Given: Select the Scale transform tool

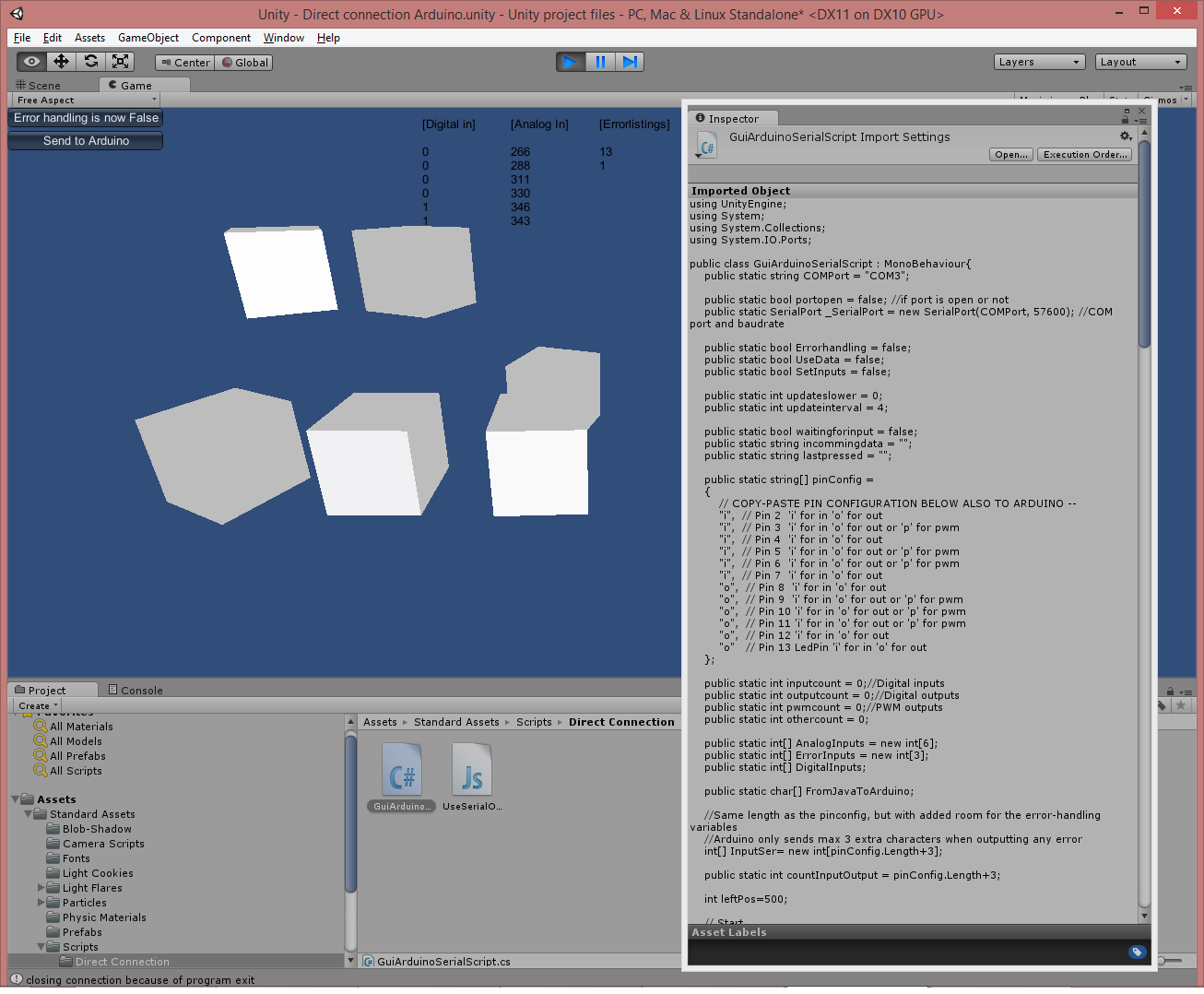Looking at the screenshot, I should [x=120, y=62].
